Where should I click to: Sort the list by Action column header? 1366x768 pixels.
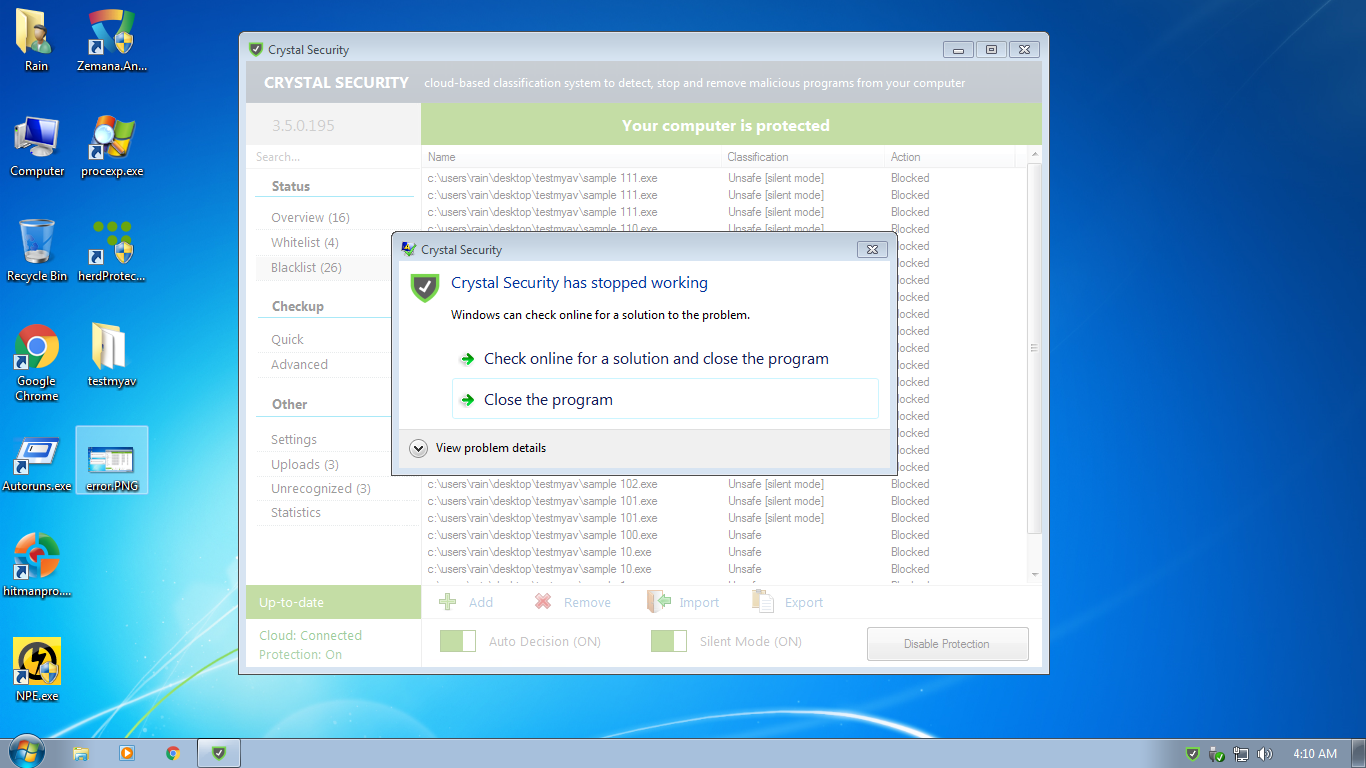[x=950, y=157]
